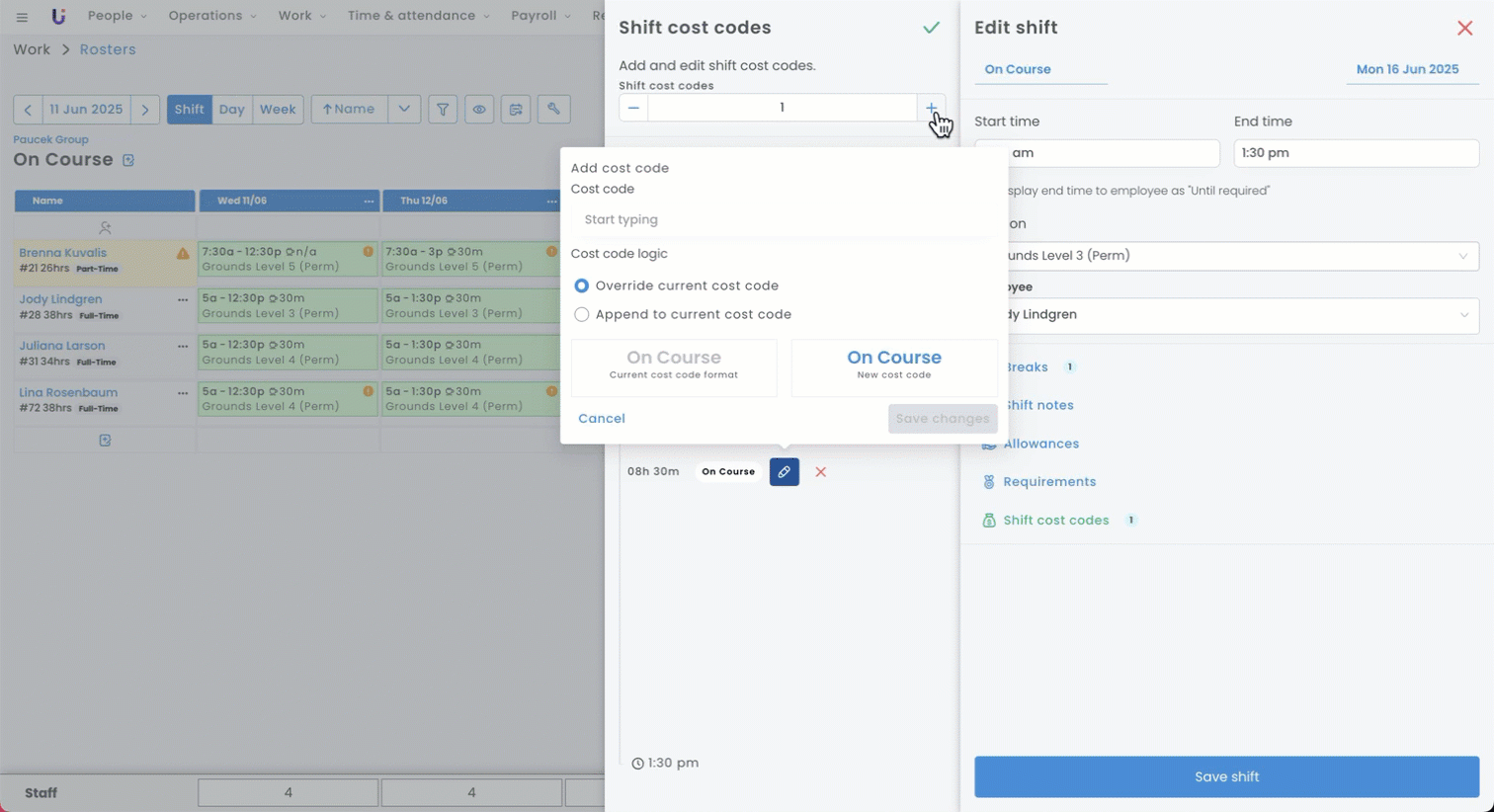Image resolution: width=1494 pixels, height=812 pixels.
Task: Open the hamburger menu icon
Action: tap(22, 17)
